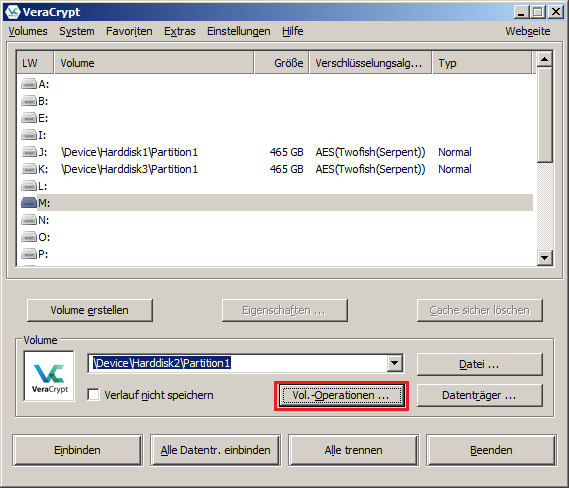569x488 pixels.
Task: Click the Alle trennen button
Action: 353,450
